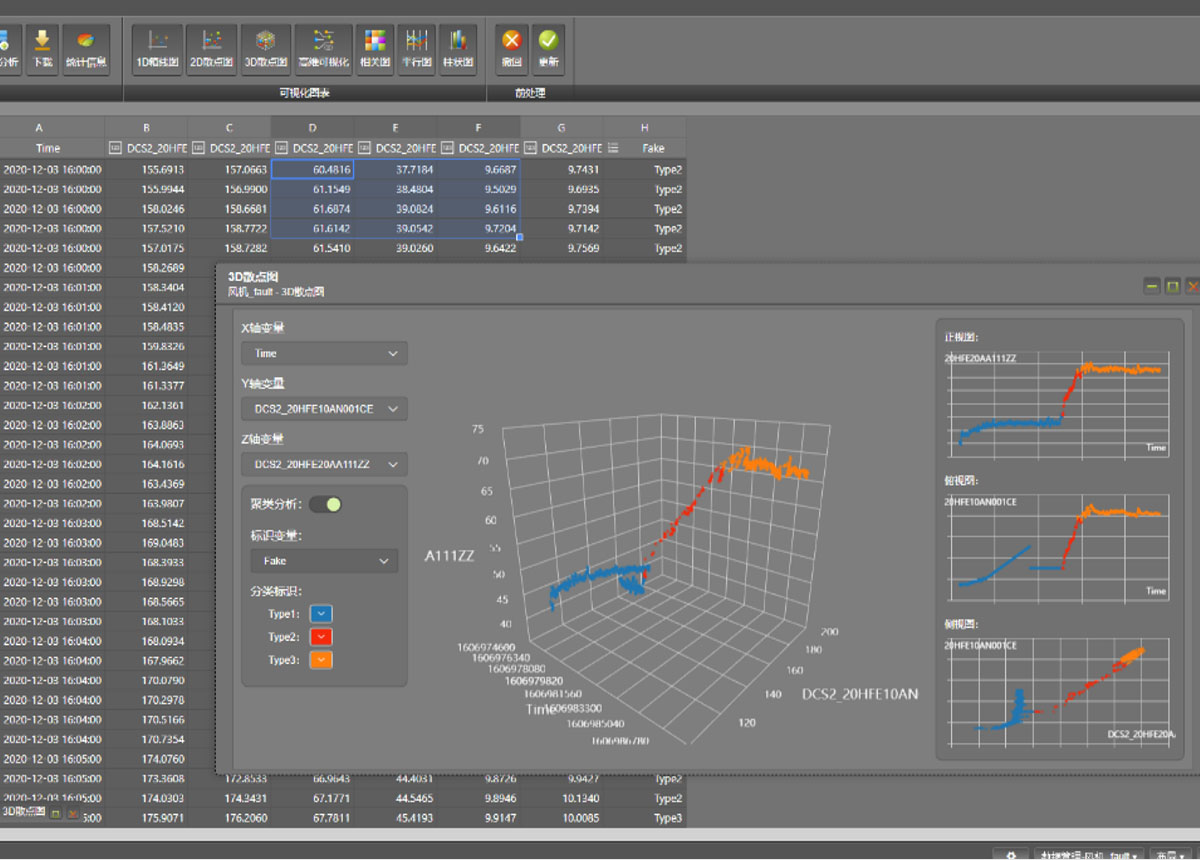Pick the Type1 blue color swatch
The height and width of the screenshot is (860, 1200).
321,614
